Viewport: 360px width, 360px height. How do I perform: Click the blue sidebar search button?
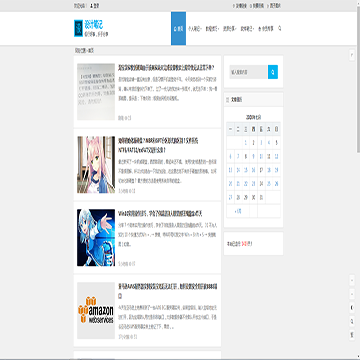(273, 72)
